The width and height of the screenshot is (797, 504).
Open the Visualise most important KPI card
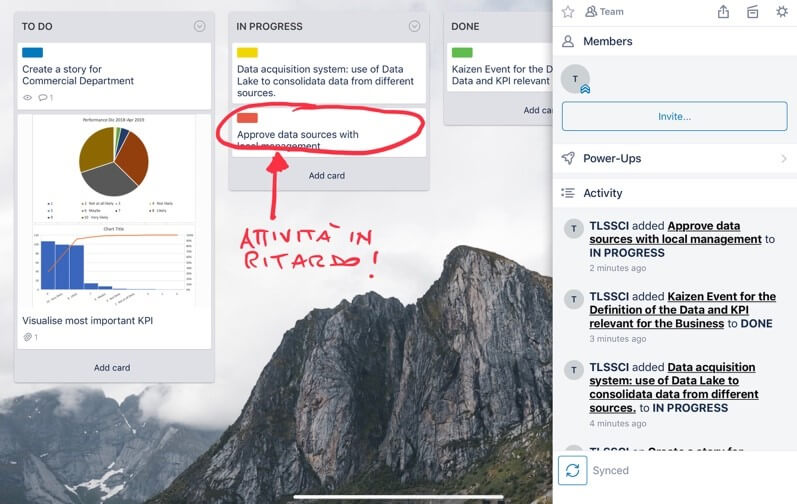[x=87, y=321]
